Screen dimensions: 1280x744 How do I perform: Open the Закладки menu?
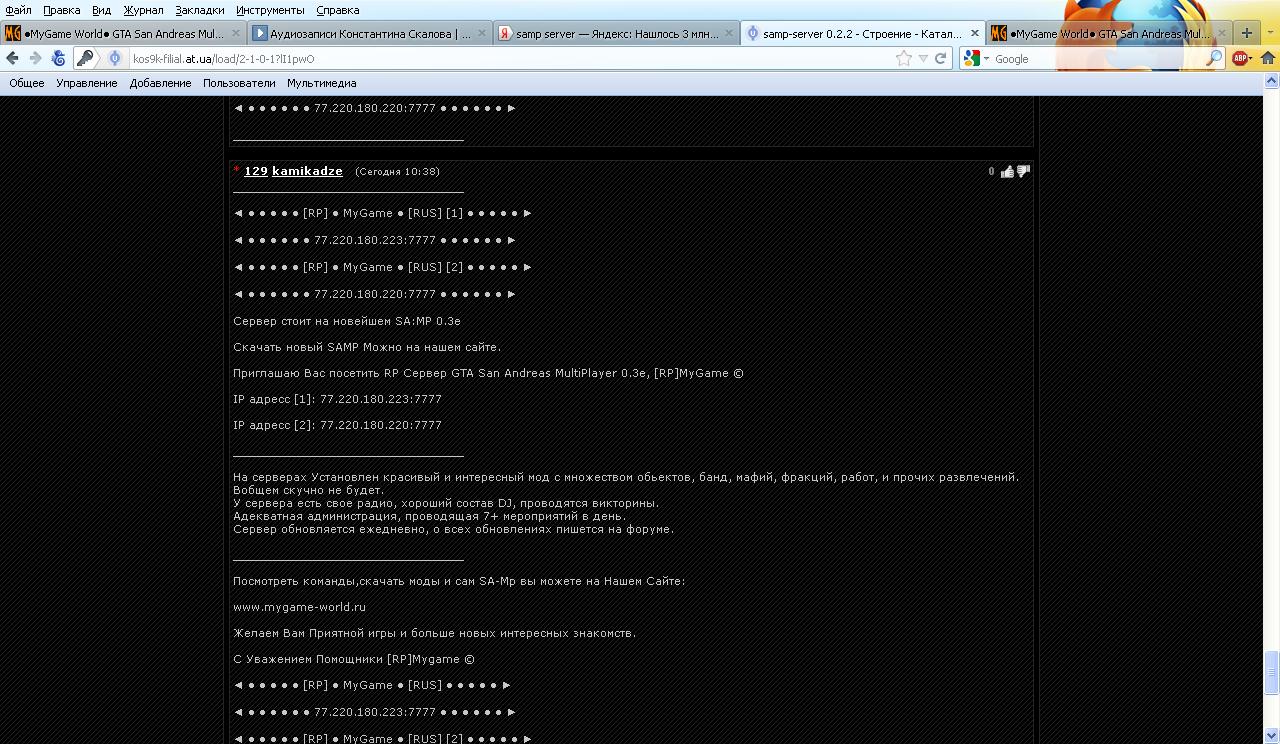pyautogui.click(x=199, y=10)
